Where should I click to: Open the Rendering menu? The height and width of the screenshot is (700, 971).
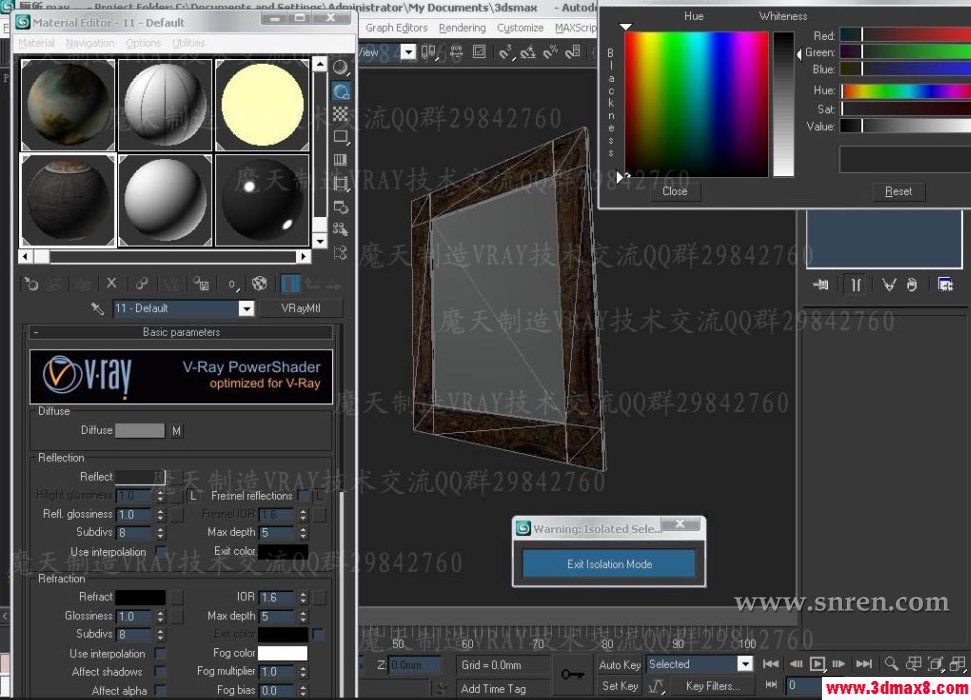coord(462,28)
